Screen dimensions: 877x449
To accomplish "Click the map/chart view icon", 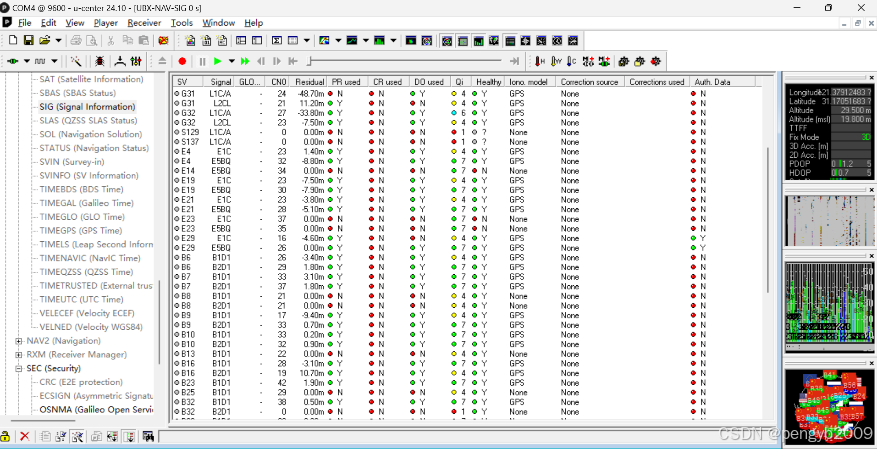I will (x=324, y=40).
